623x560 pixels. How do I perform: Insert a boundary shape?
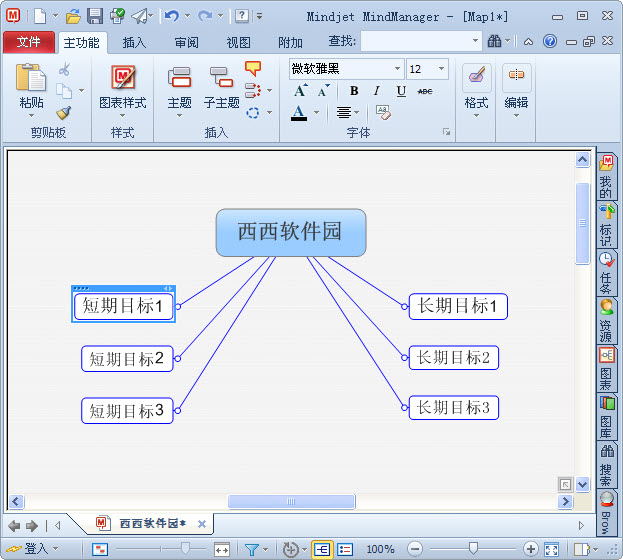[253, 113]
